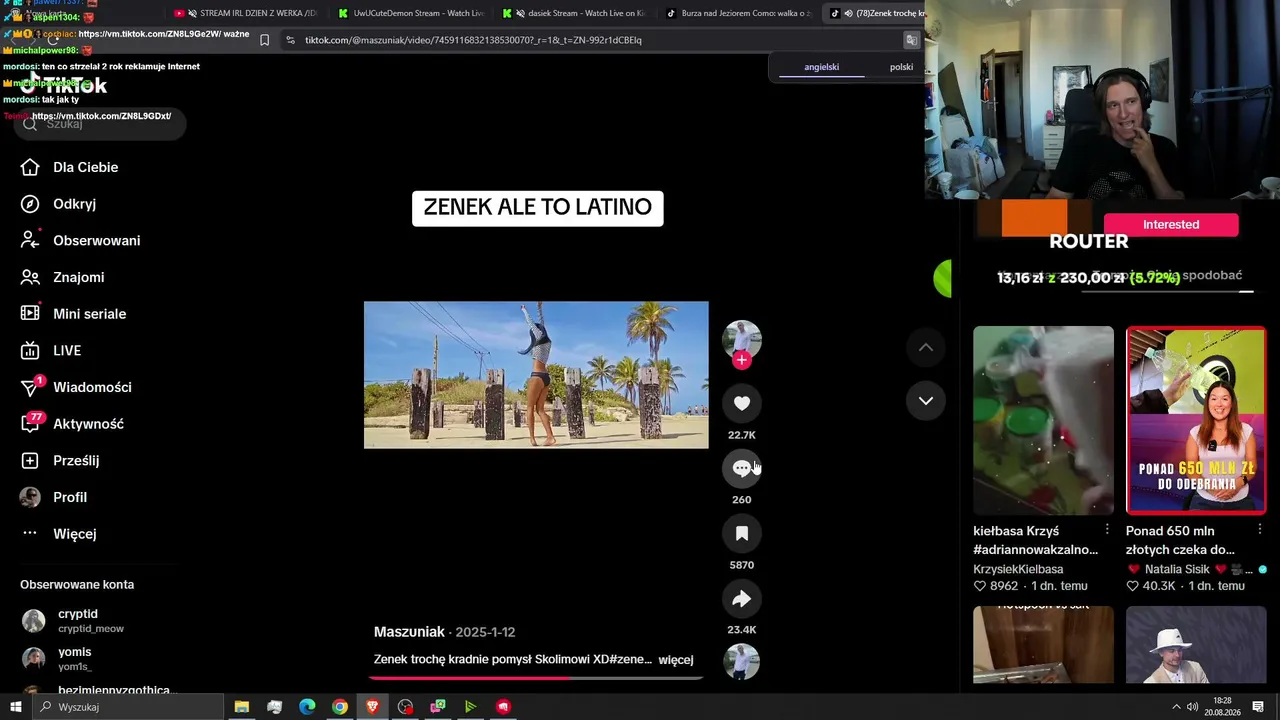Open the spinning sound disc avatar
The width and height of the screenshot is (1280, 720).
click(x=742, y=662)
